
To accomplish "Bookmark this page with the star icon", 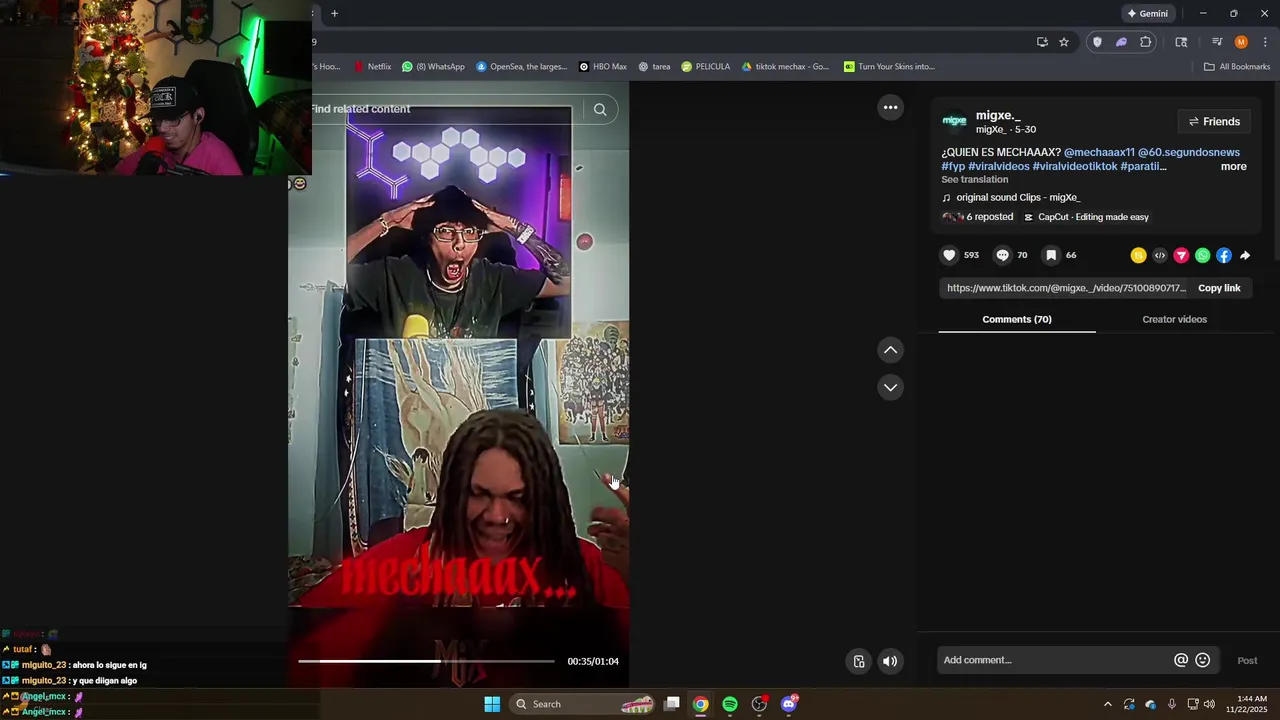I will pyautogui.click(x=1064, y=42).
